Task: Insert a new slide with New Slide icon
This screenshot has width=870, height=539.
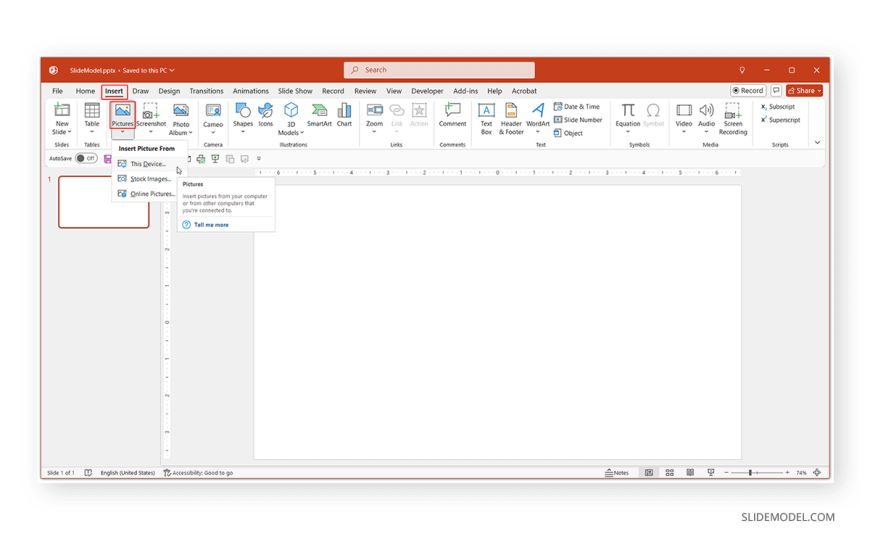Action: pos(62,110)
